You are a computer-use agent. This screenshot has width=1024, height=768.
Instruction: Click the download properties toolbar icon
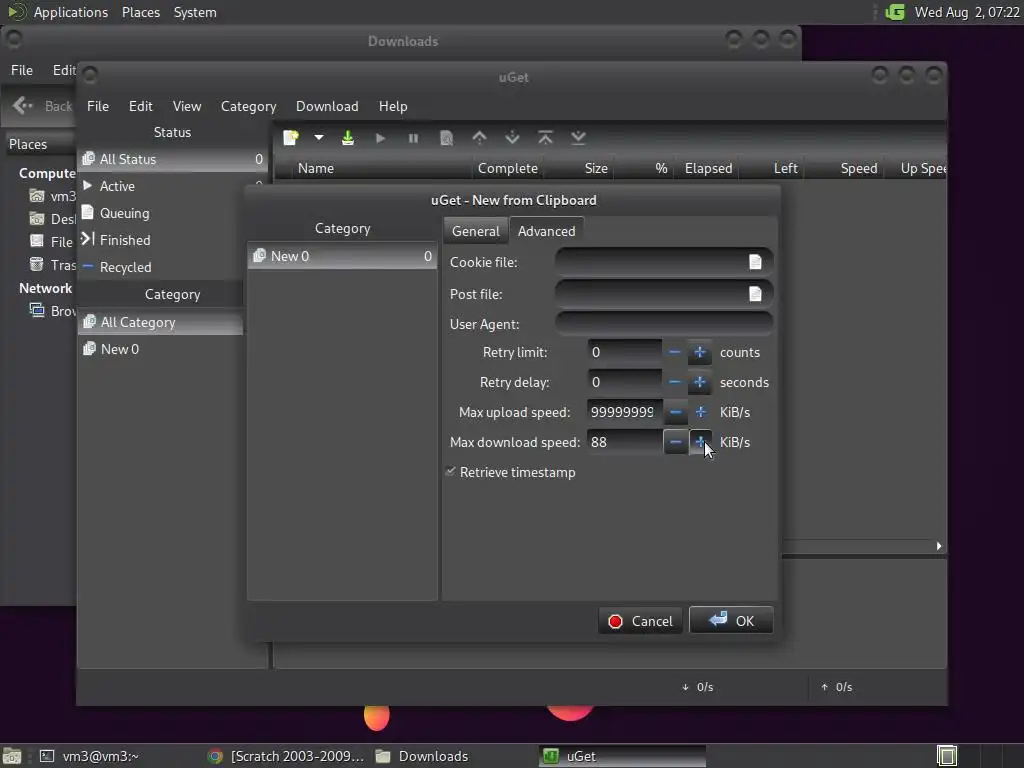point(447,138)
